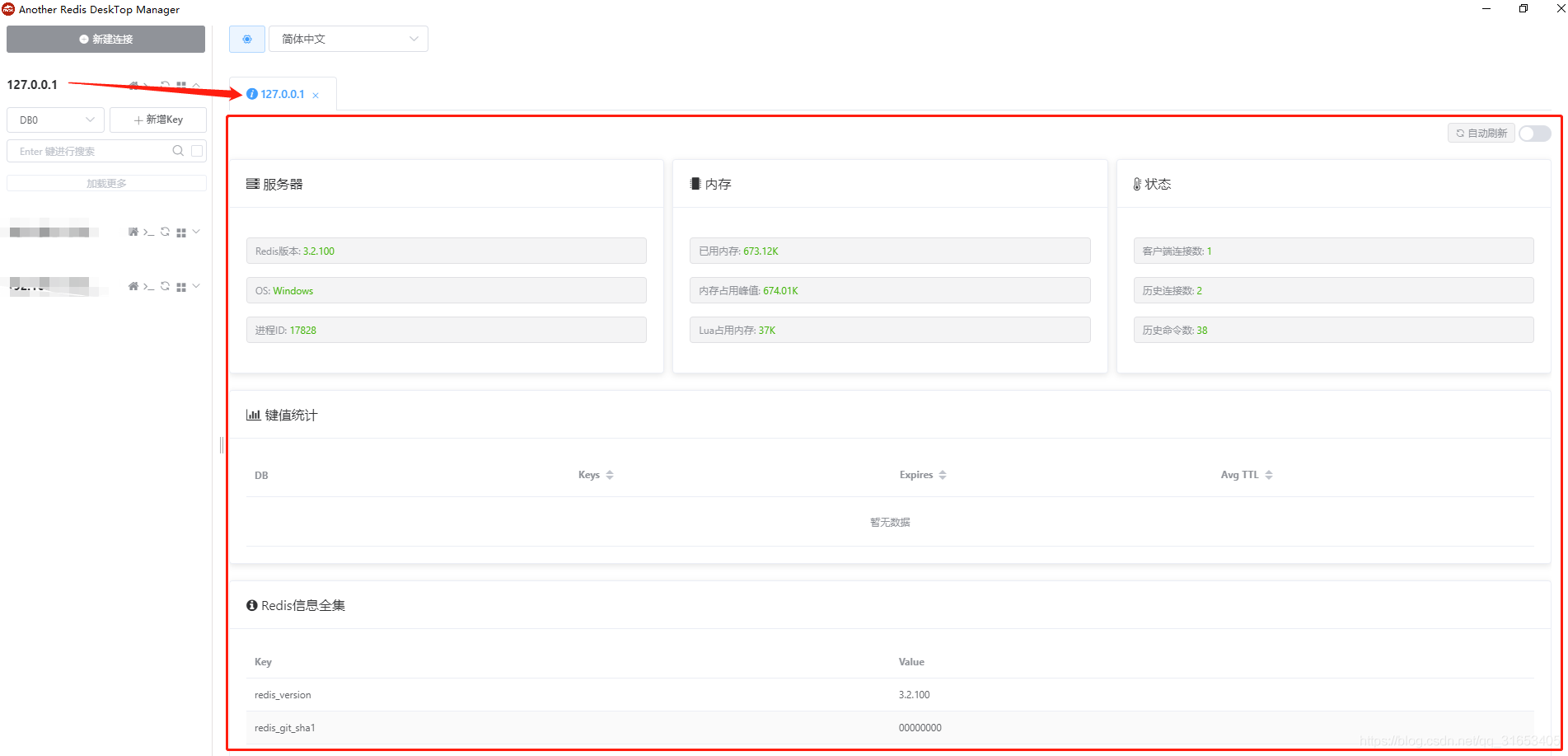Click the 新增Key add key button

(x=158, y=120)
